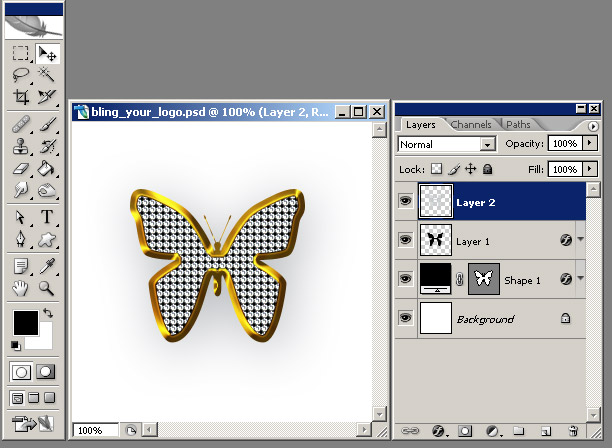Open the Opacity slider arrow
The width and height of the screenshot is (612, 448).
click(x=590, y=143)
